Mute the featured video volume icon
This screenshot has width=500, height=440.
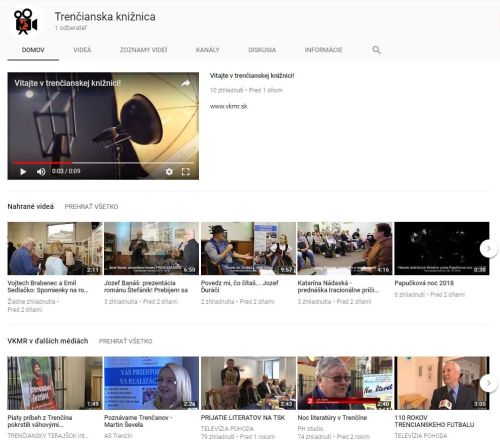click(41, 172)
